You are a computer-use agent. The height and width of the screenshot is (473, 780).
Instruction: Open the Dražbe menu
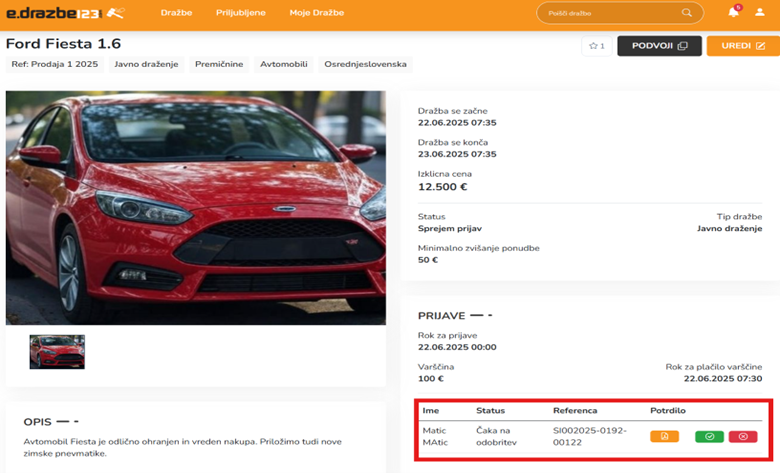(176, 13)
